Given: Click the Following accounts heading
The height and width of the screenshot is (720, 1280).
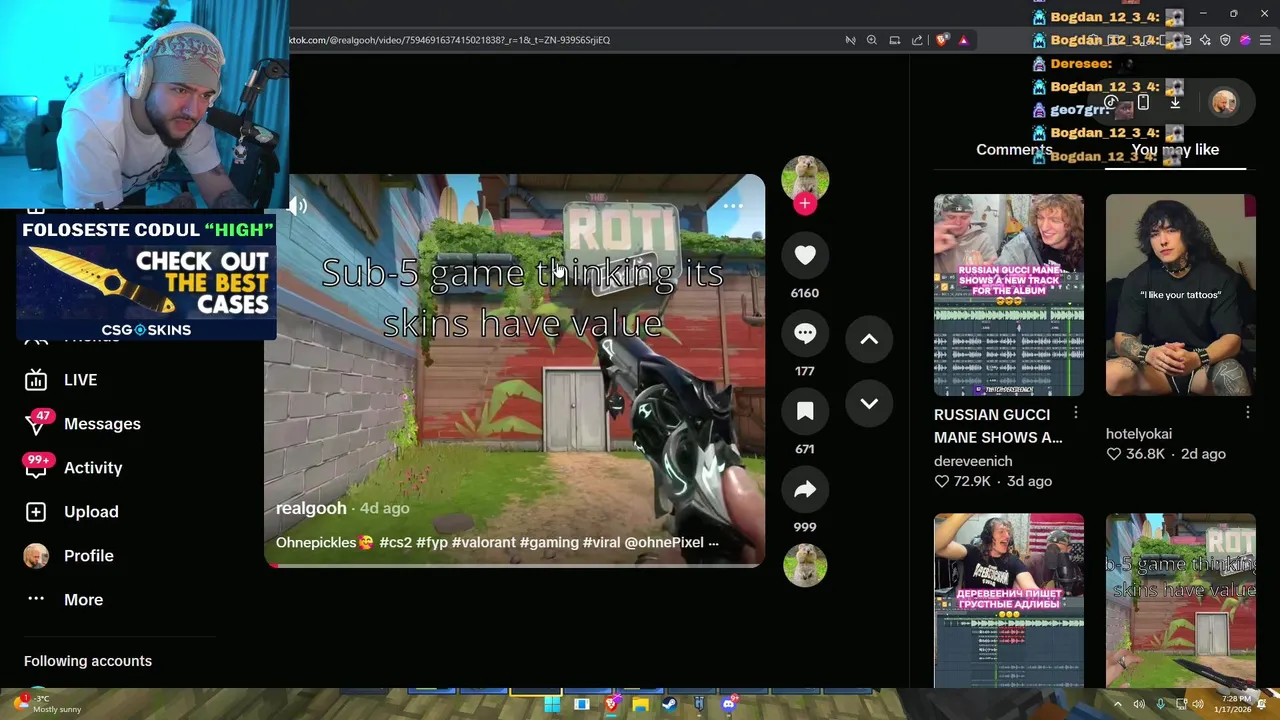Looking at the screenshot, I should point(88,661).
